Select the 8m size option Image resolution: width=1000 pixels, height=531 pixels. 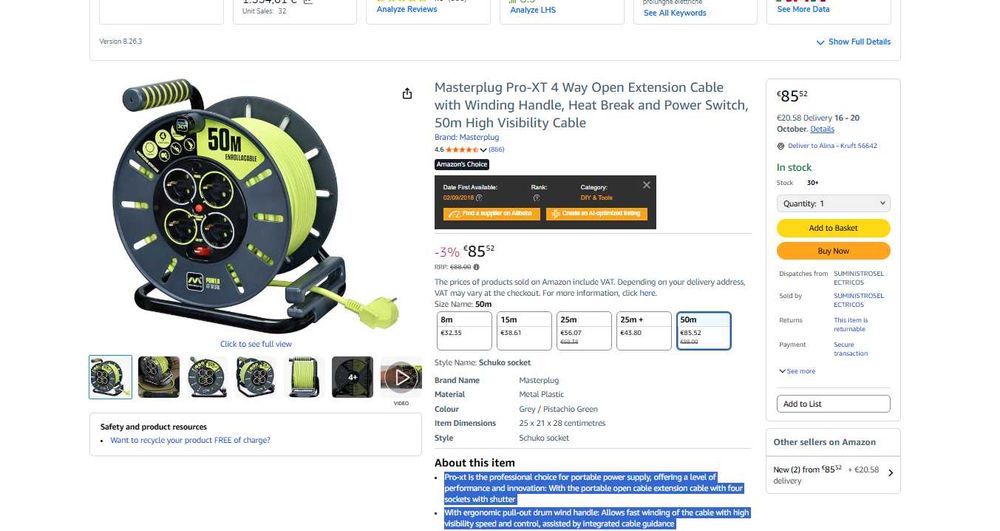click(x=464, y=331)
